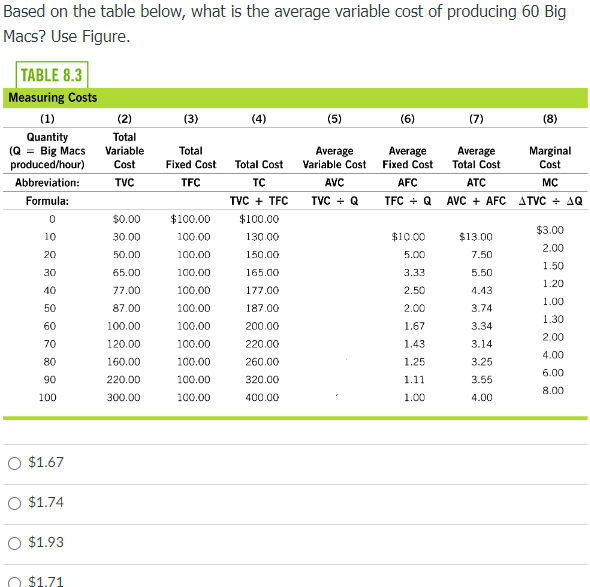Click total cost value 200.00
This screenshot has height=587, width=590.
tap(262, 326)
